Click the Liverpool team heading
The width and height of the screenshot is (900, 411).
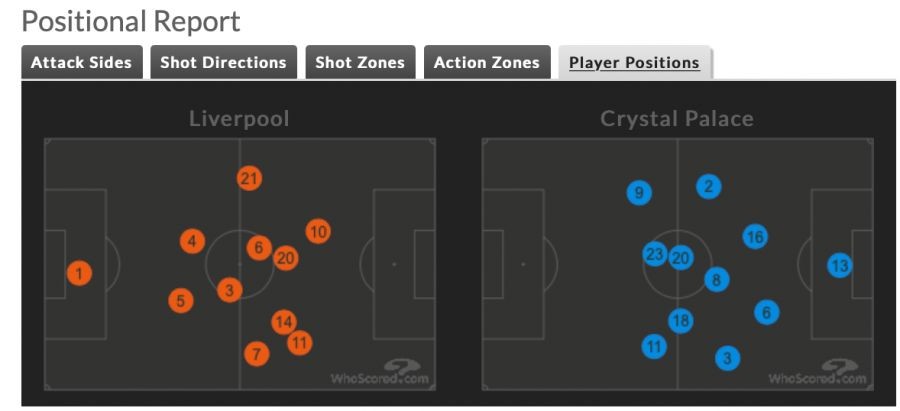(x=239, y=119)
